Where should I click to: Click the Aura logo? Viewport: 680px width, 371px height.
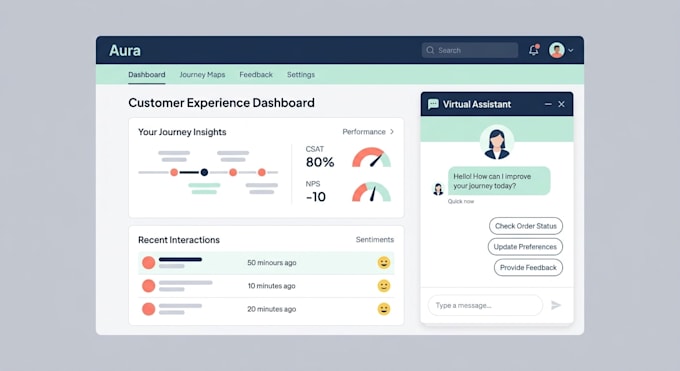[x=125, y=50]
